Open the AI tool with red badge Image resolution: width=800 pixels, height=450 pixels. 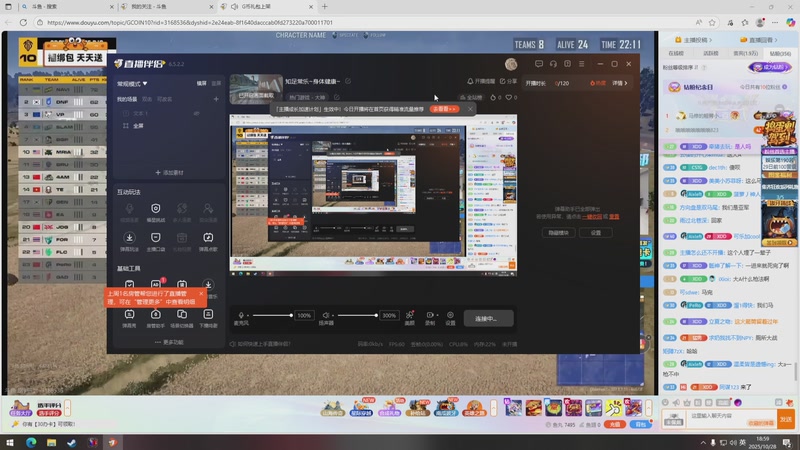coord(156,284)
